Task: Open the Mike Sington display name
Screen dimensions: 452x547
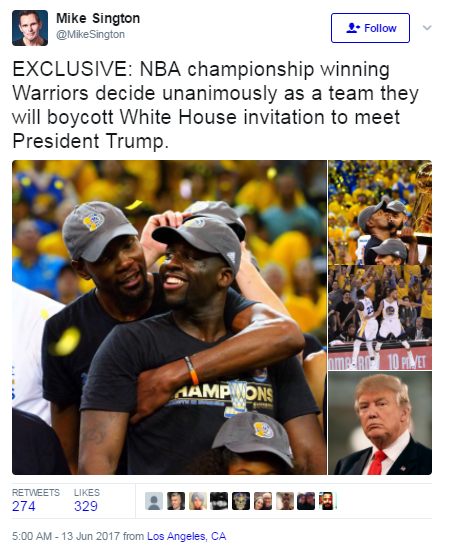Action: point(98,18)
